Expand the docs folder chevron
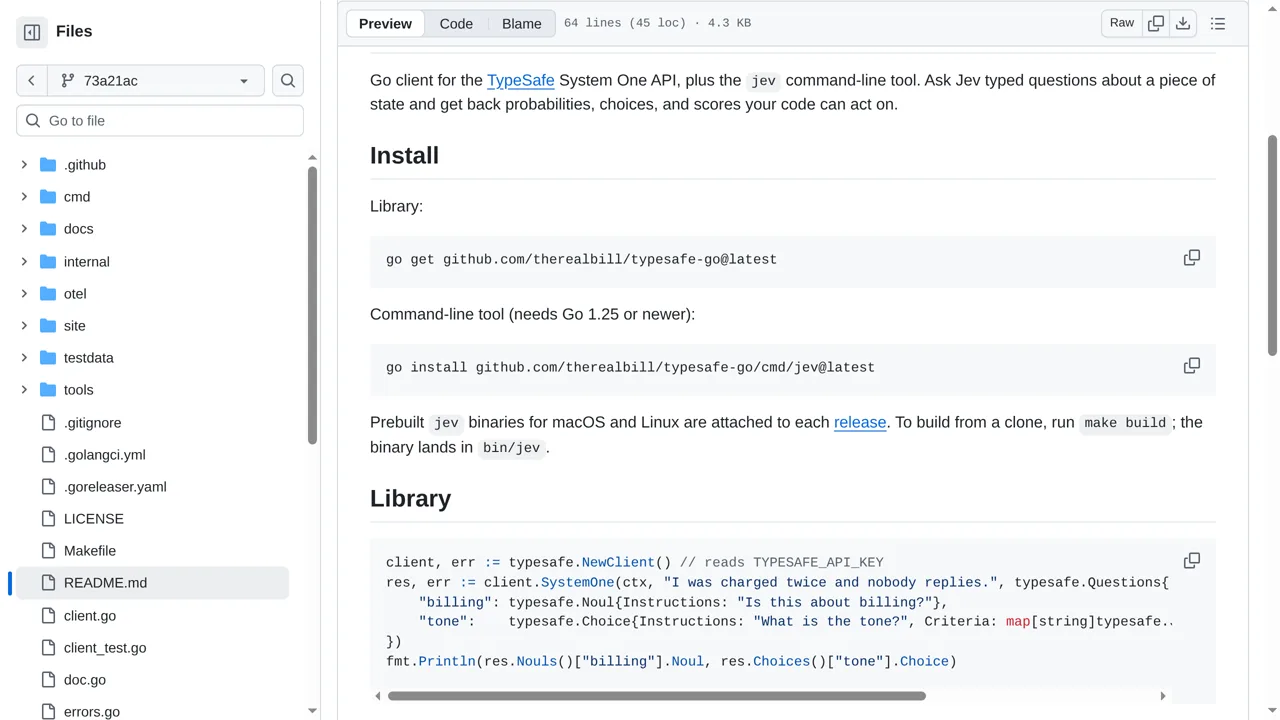 point(24,229)
